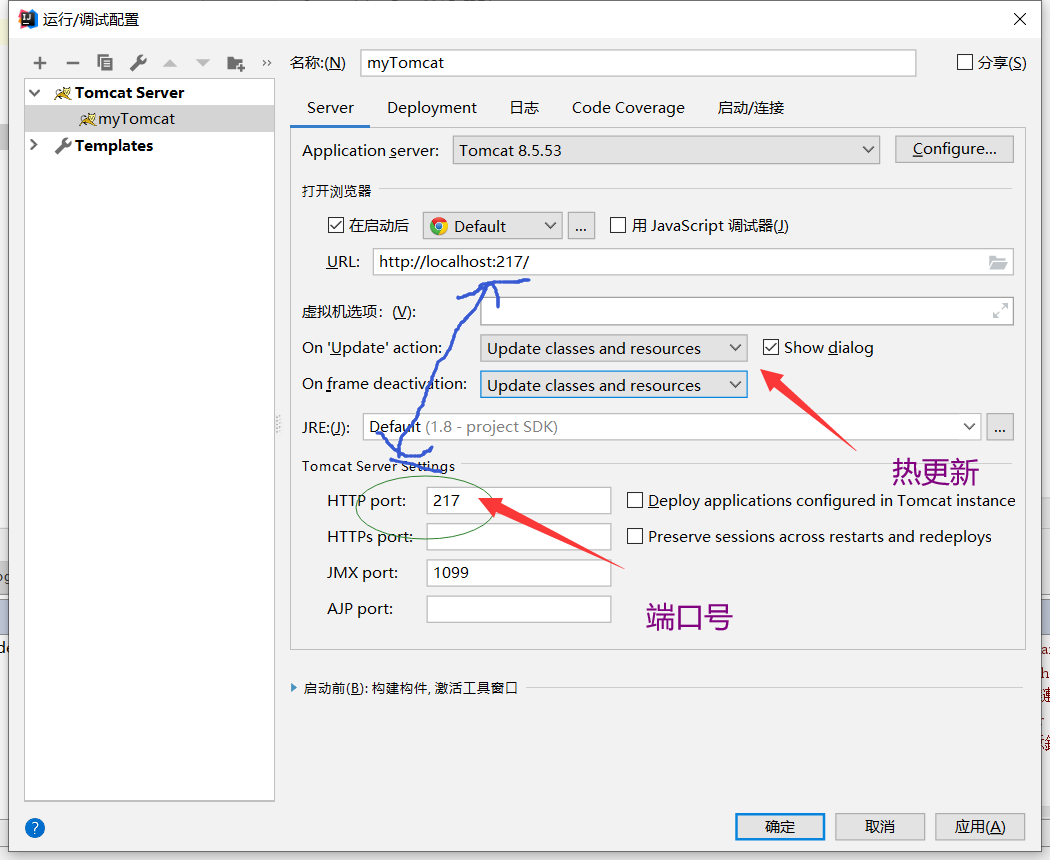The image size is (1050, 860).
Task: Copy the selected configuration
Action: pos(104,63)
